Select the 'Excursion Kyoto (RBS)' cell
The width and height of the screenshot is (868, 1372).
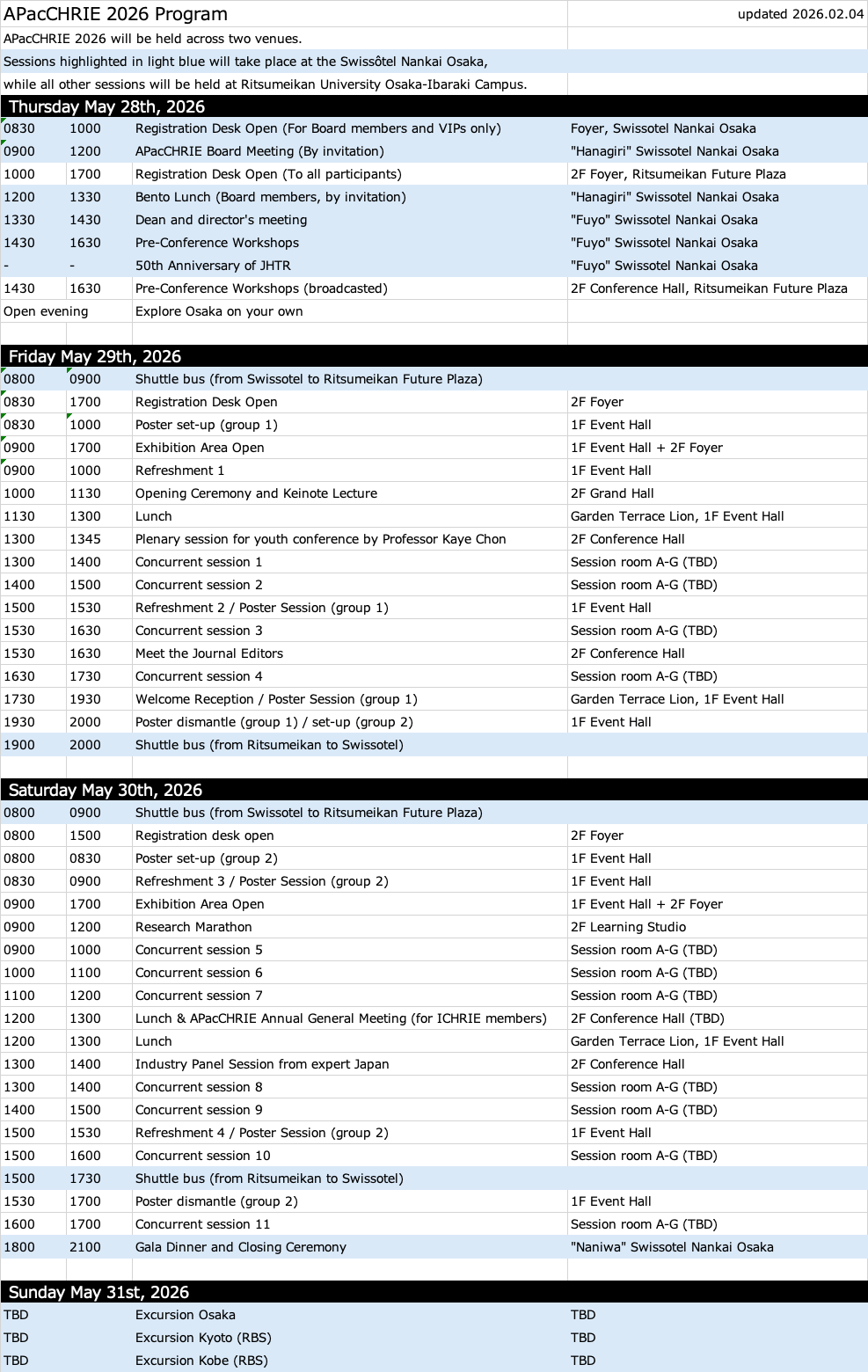[203, 1338]
